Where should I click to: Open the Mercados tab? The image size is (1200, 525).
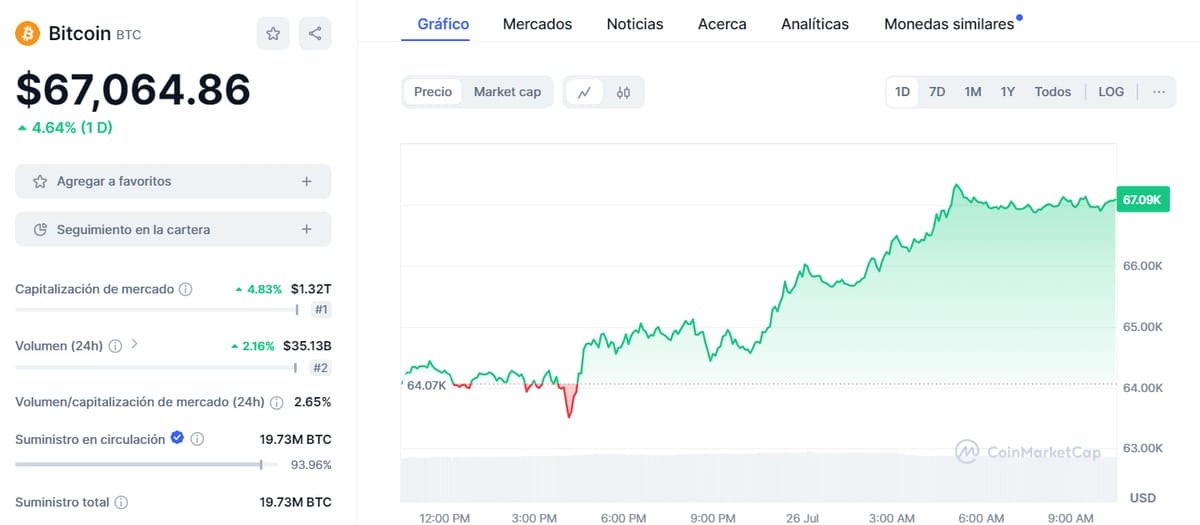(537, 24)
